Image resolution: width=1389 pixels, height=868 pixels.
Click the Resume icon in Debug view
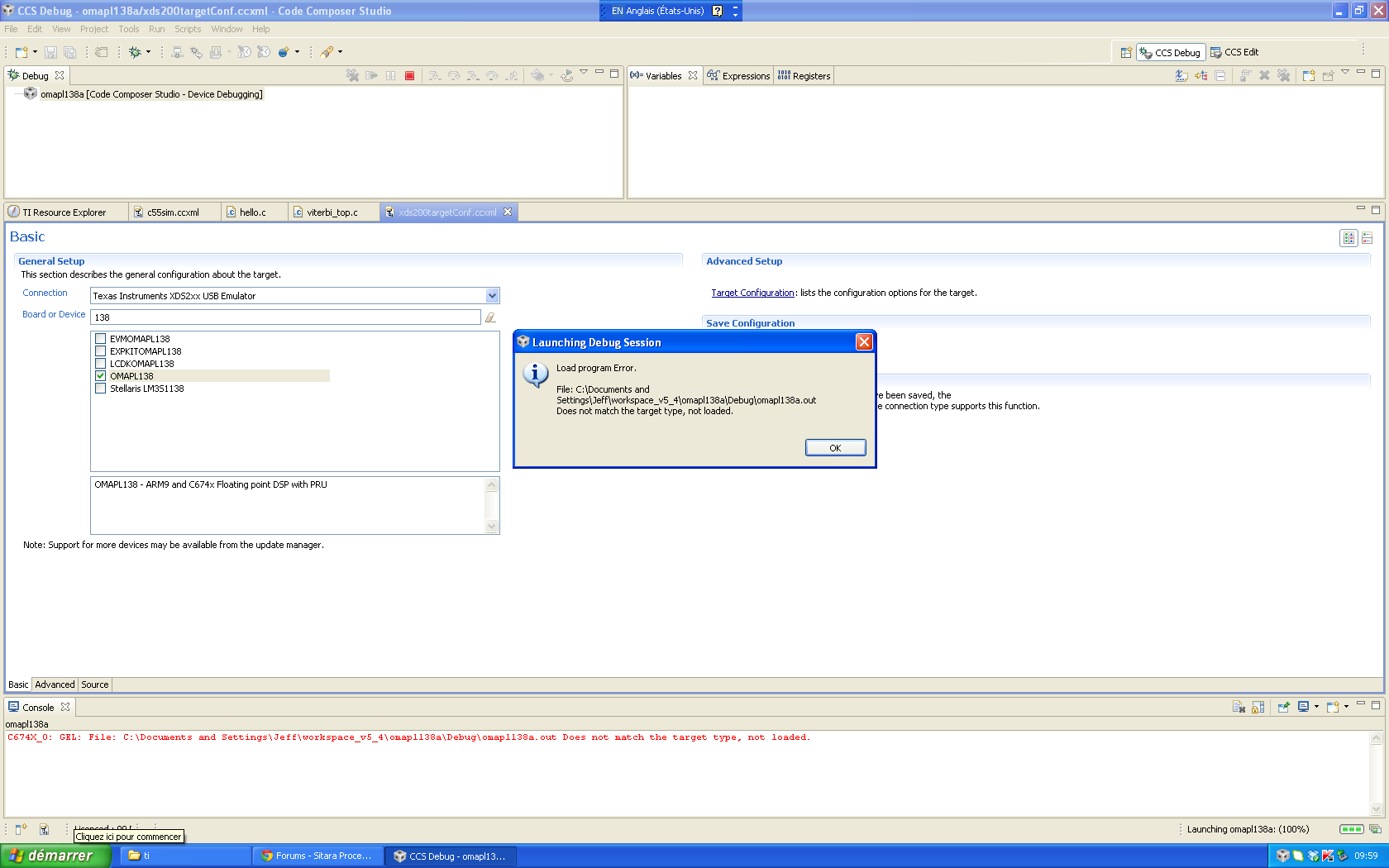[x=371, y=75]
